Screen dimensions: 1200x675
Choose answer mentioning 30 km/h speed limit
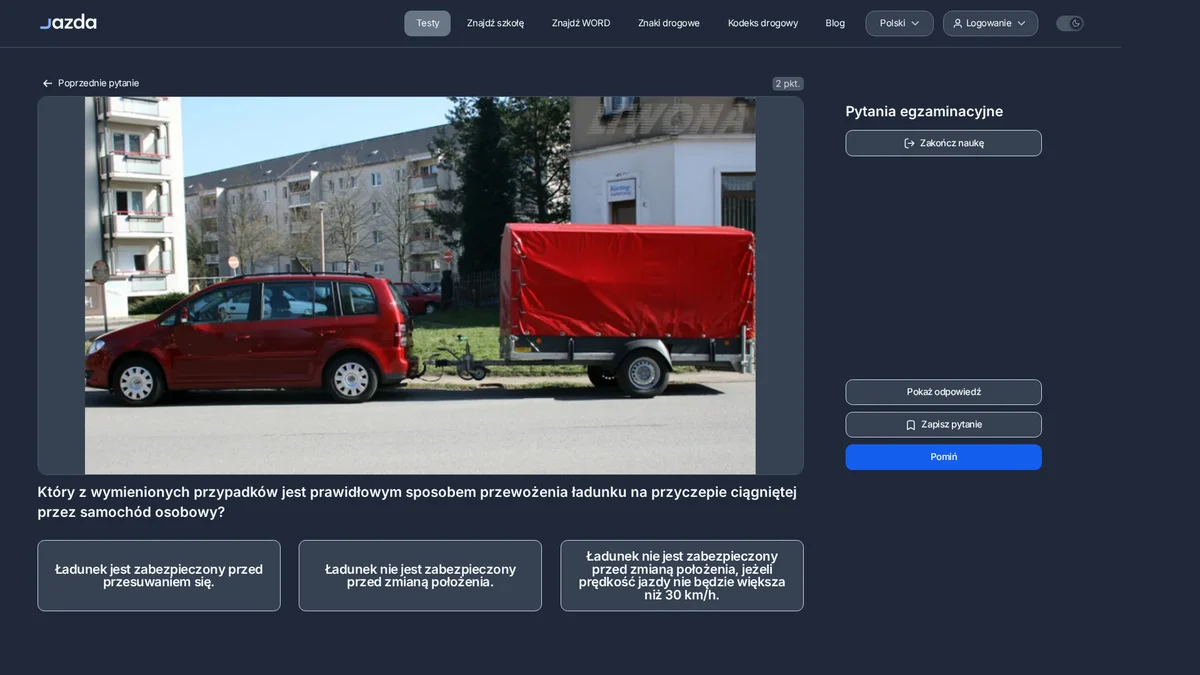[682, 576]
